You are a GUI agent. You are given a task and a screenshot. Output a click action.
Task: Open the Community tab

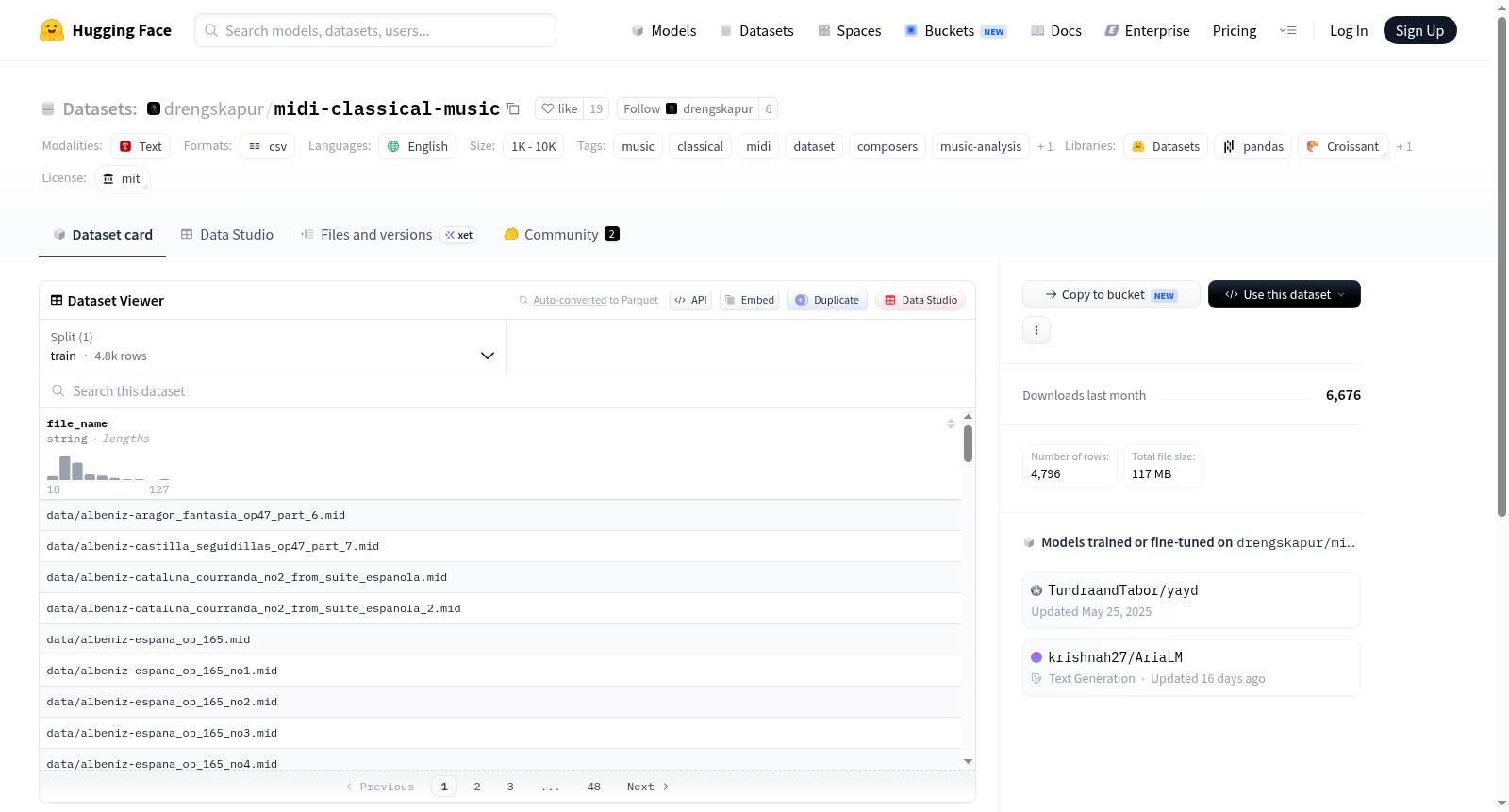pos(561,234)
